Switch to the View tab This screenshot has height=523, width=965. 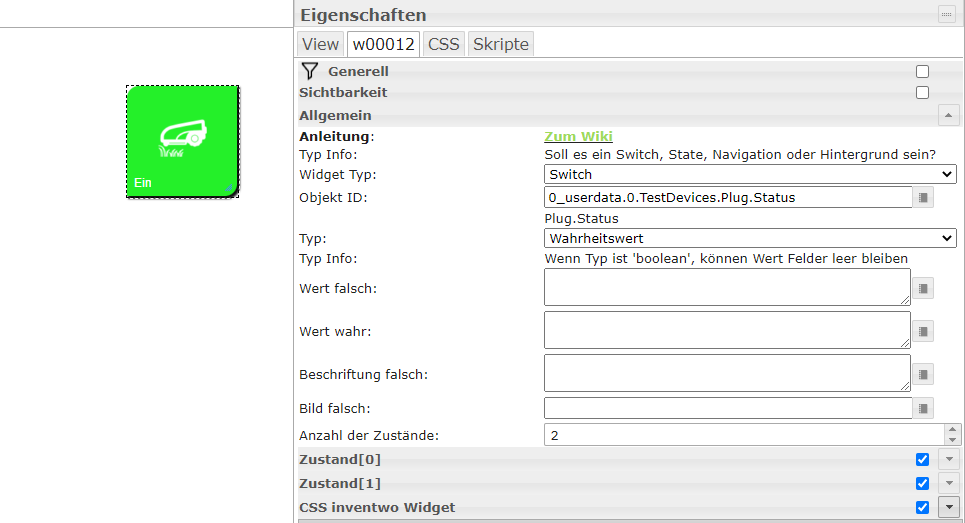click(321, 44)
